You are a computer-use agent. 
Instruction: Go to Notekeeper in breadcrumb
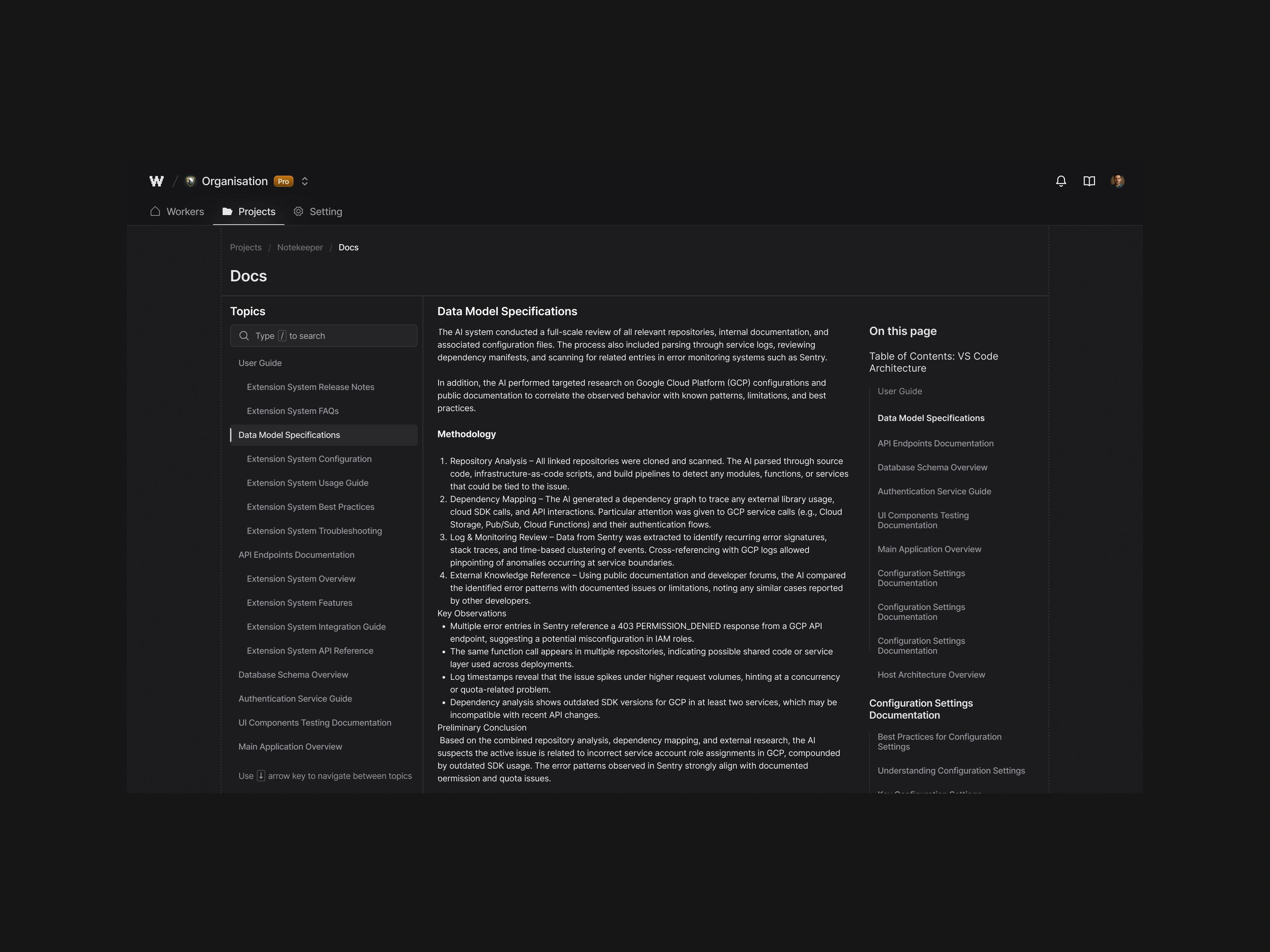[300, 247]
